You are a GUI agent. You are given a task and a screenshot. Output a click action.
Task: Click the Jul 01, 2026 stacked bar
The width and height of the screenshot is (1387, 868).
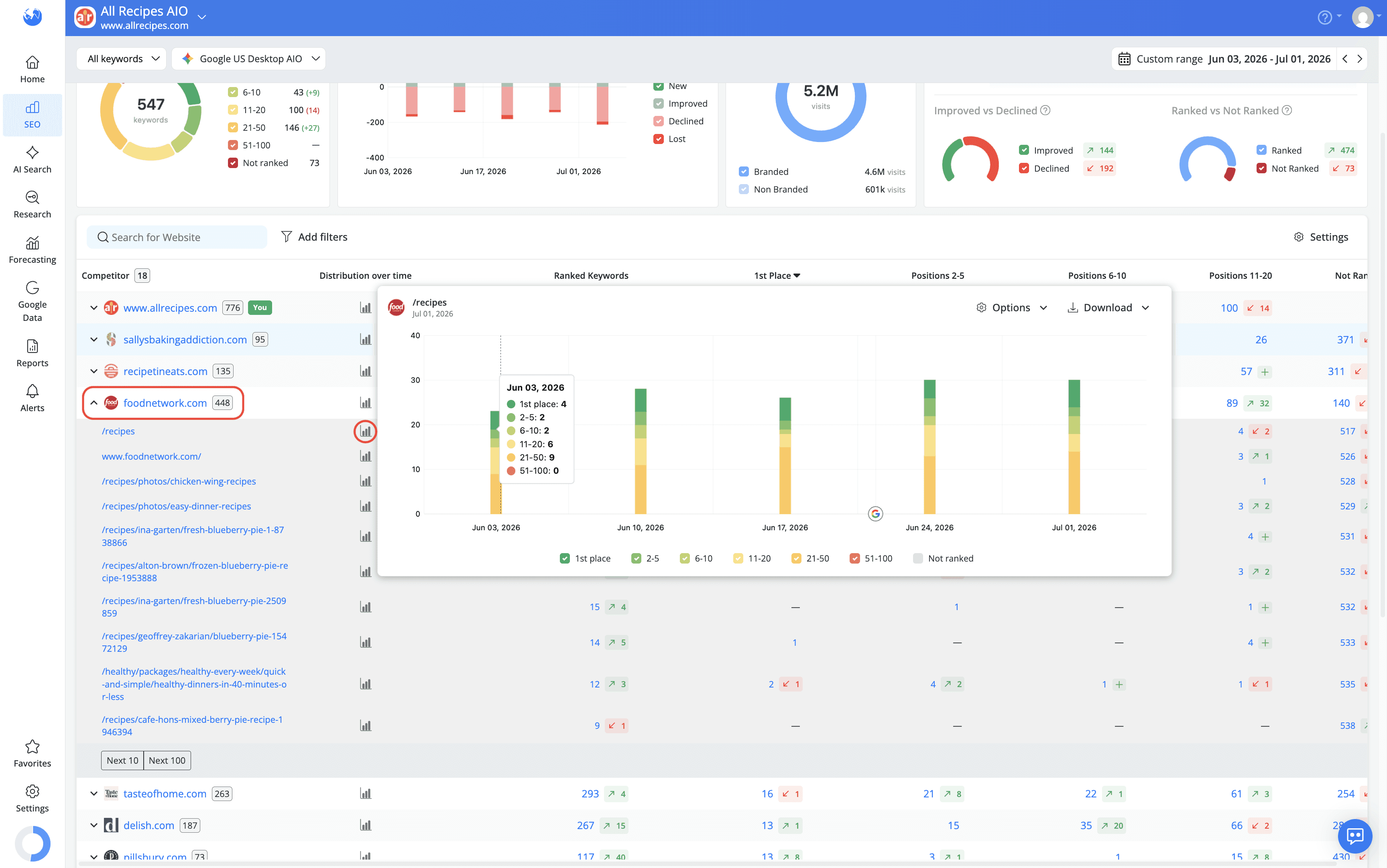coord(1074,446)
